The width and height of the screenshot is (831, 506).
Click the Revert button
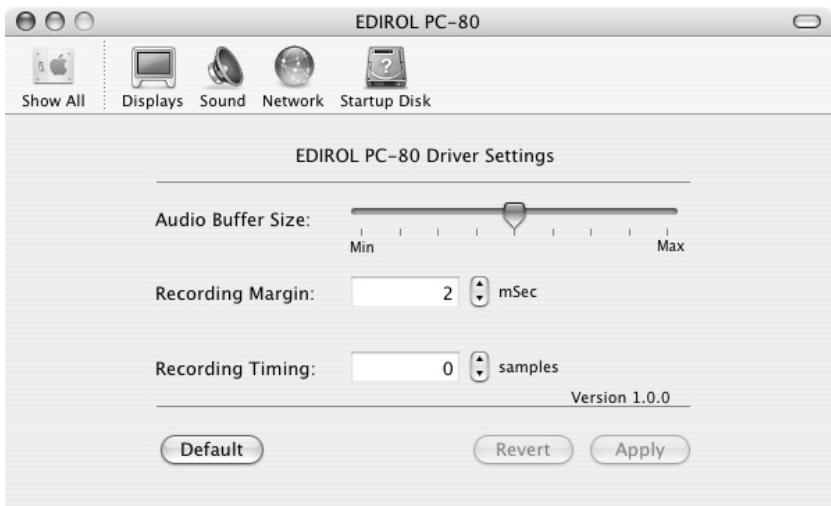(523, 450)
